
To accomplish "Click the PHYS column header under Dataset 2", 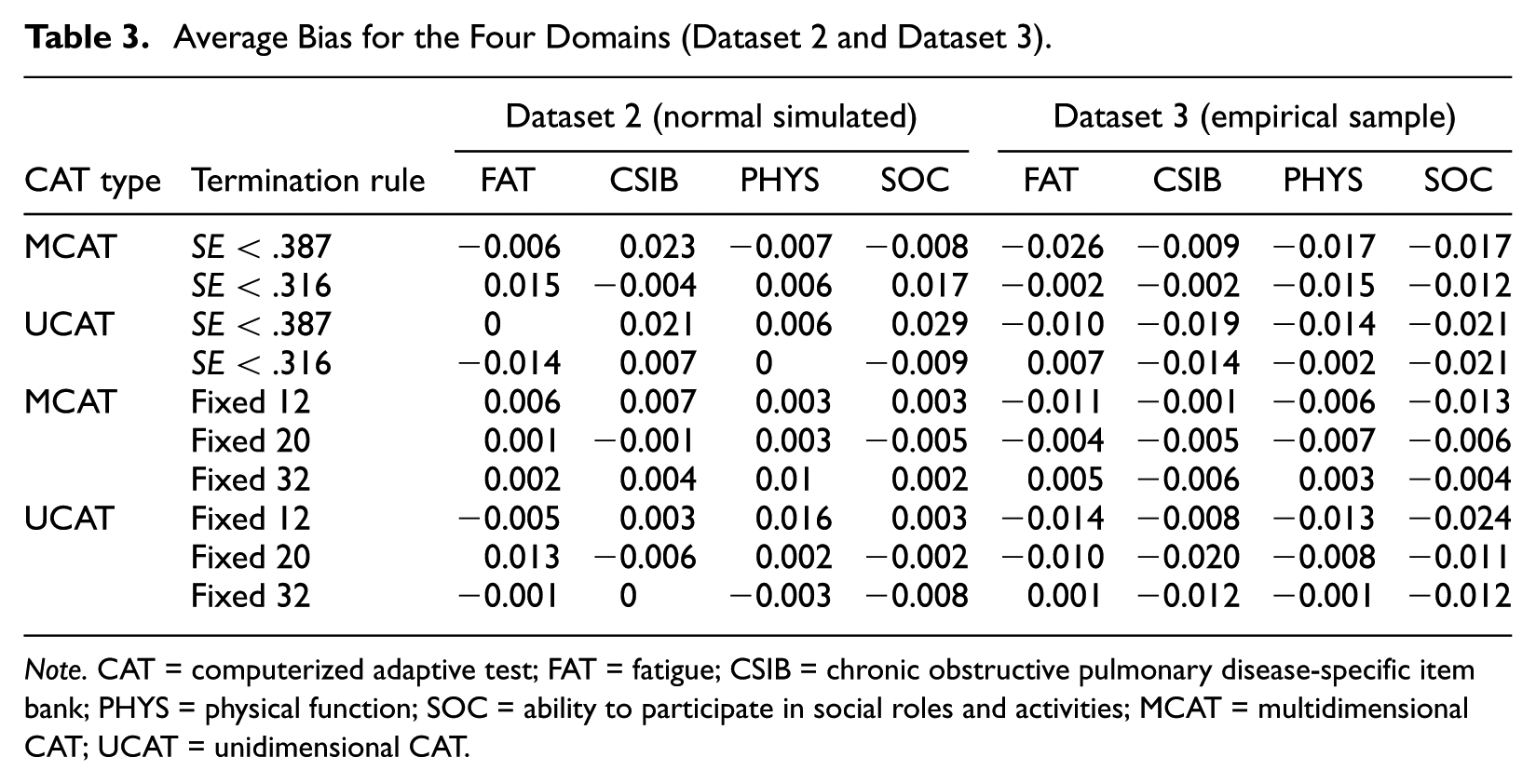I will (780, 180).
